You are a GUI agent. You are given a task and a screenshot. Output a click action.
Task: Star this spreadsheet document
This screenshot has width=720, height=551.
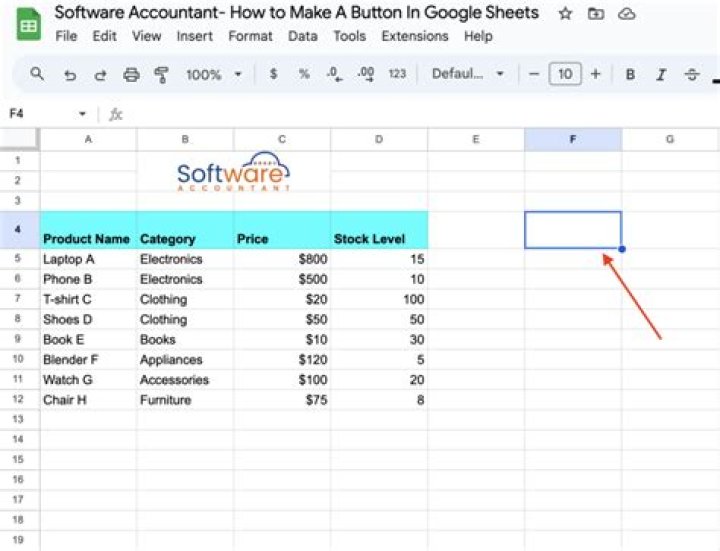(x=565, y=14)
